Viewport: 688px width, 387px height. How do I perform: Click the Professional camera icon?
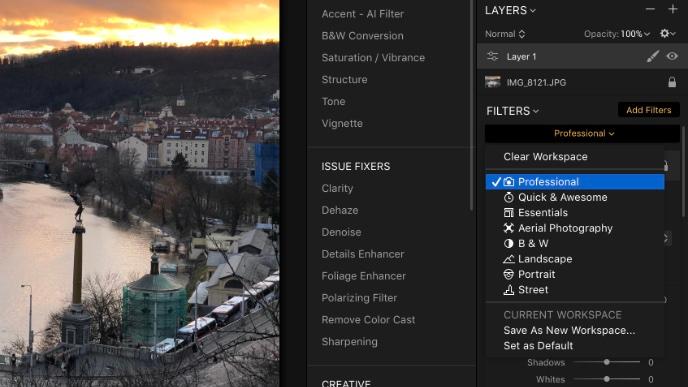509,182
